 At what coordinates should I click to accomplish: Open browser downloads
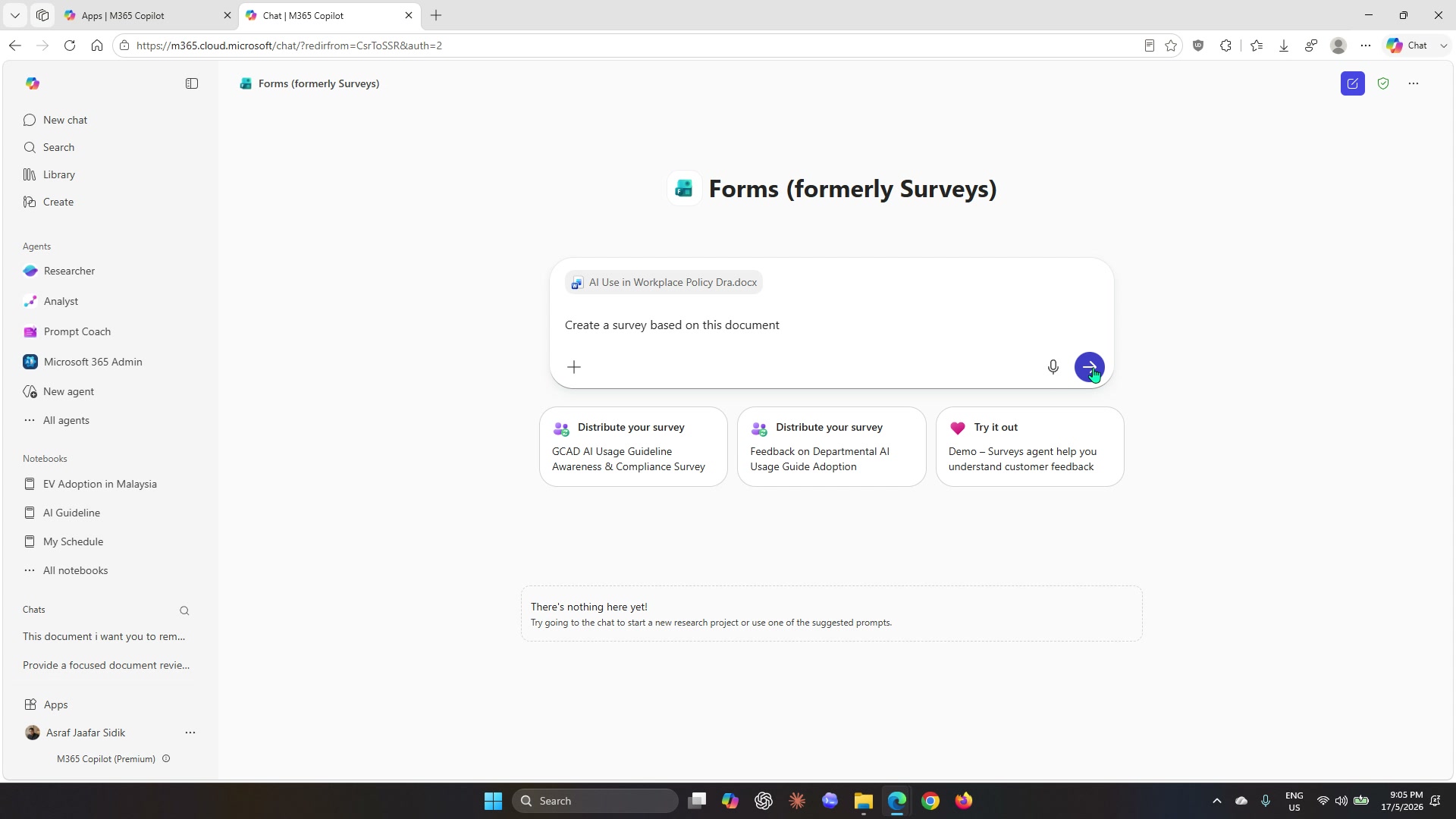point(1284,45)
